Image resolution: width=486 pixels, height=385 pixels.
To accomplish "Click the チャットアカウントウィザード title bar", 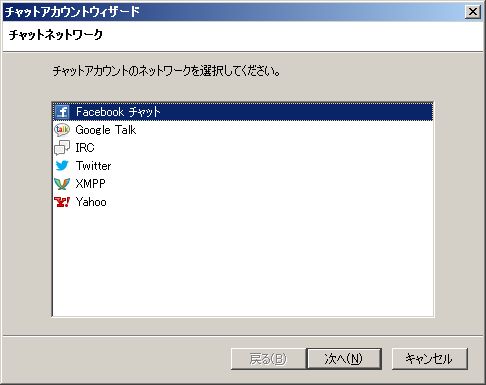I will 233,12.
